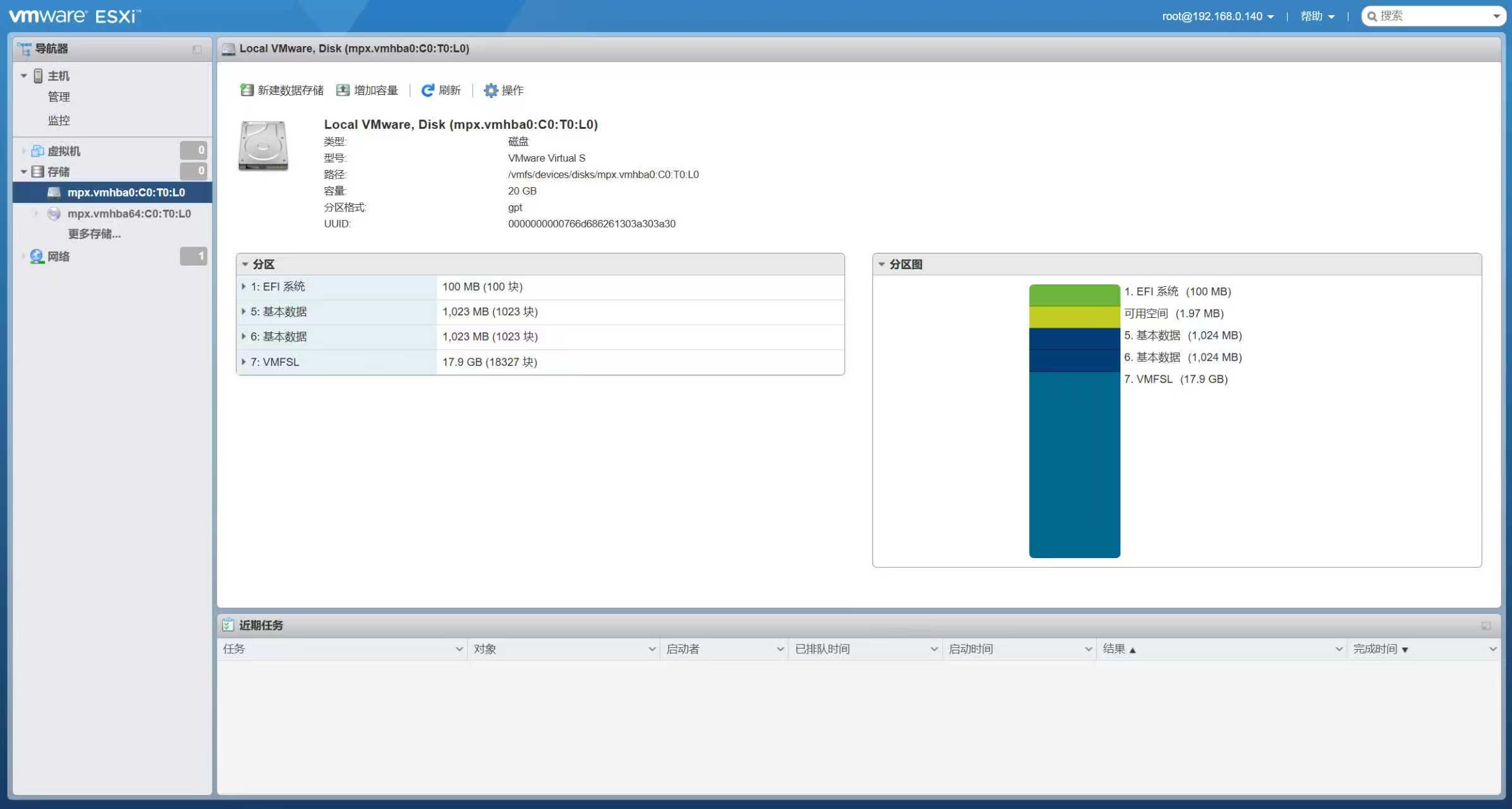1512x809 pixels.
Task: Open Monitor (监控) under Host
Action: tap(59, 120)
